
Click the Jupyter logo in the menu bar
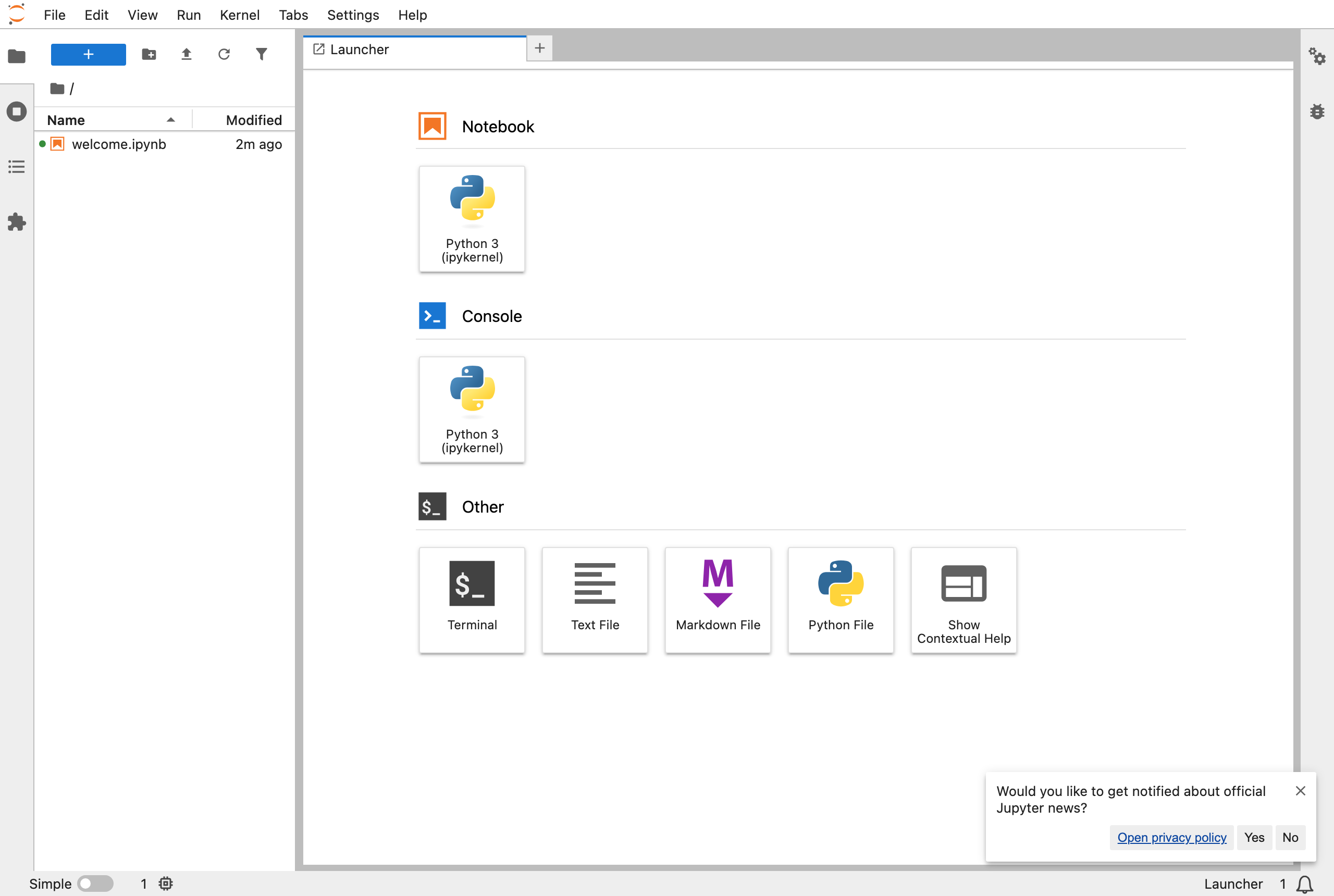pos(17,14)
